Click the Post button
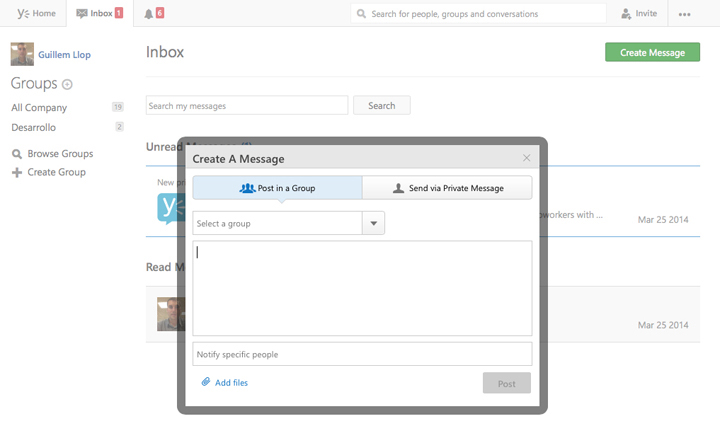 (x=506, y=383)
